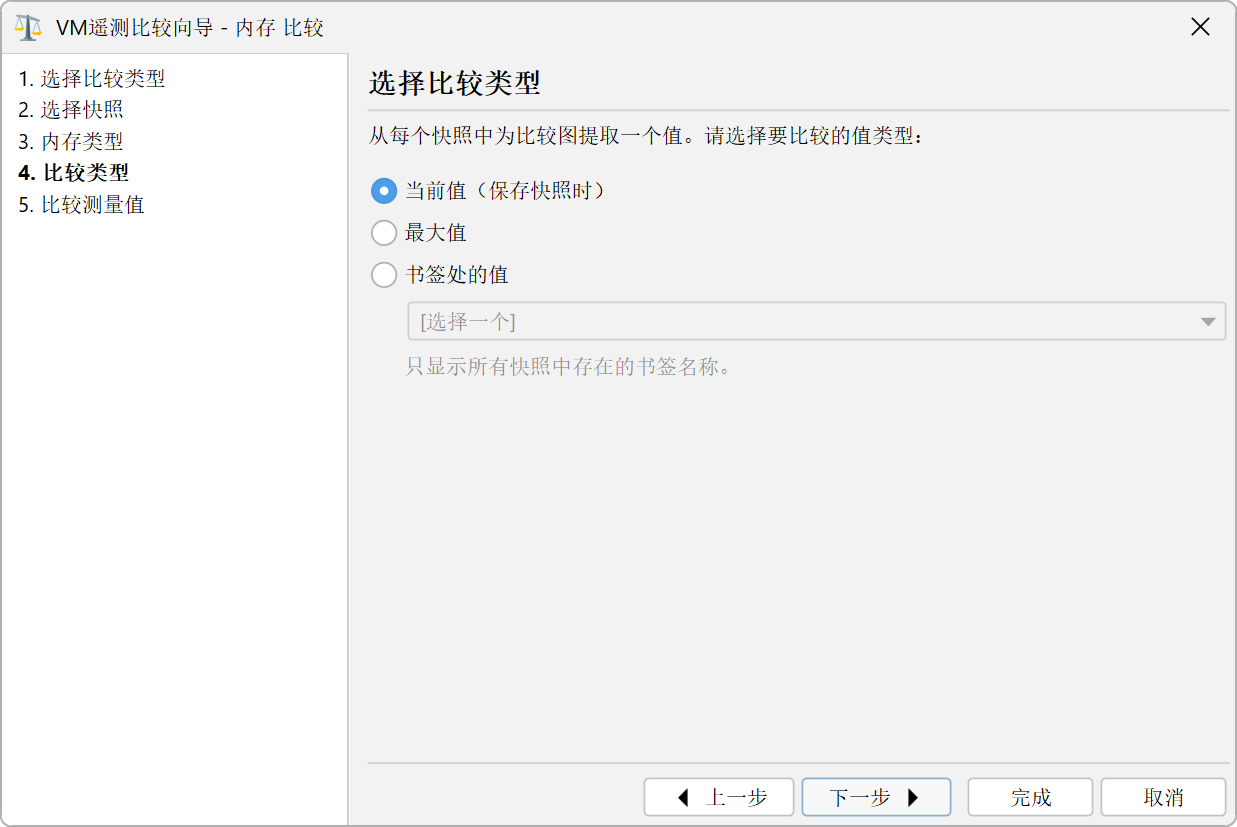This screenshot has height=827, width=1237.
Task: Jump to step 5. 比较测量值
Action: (x=81, y=205)
